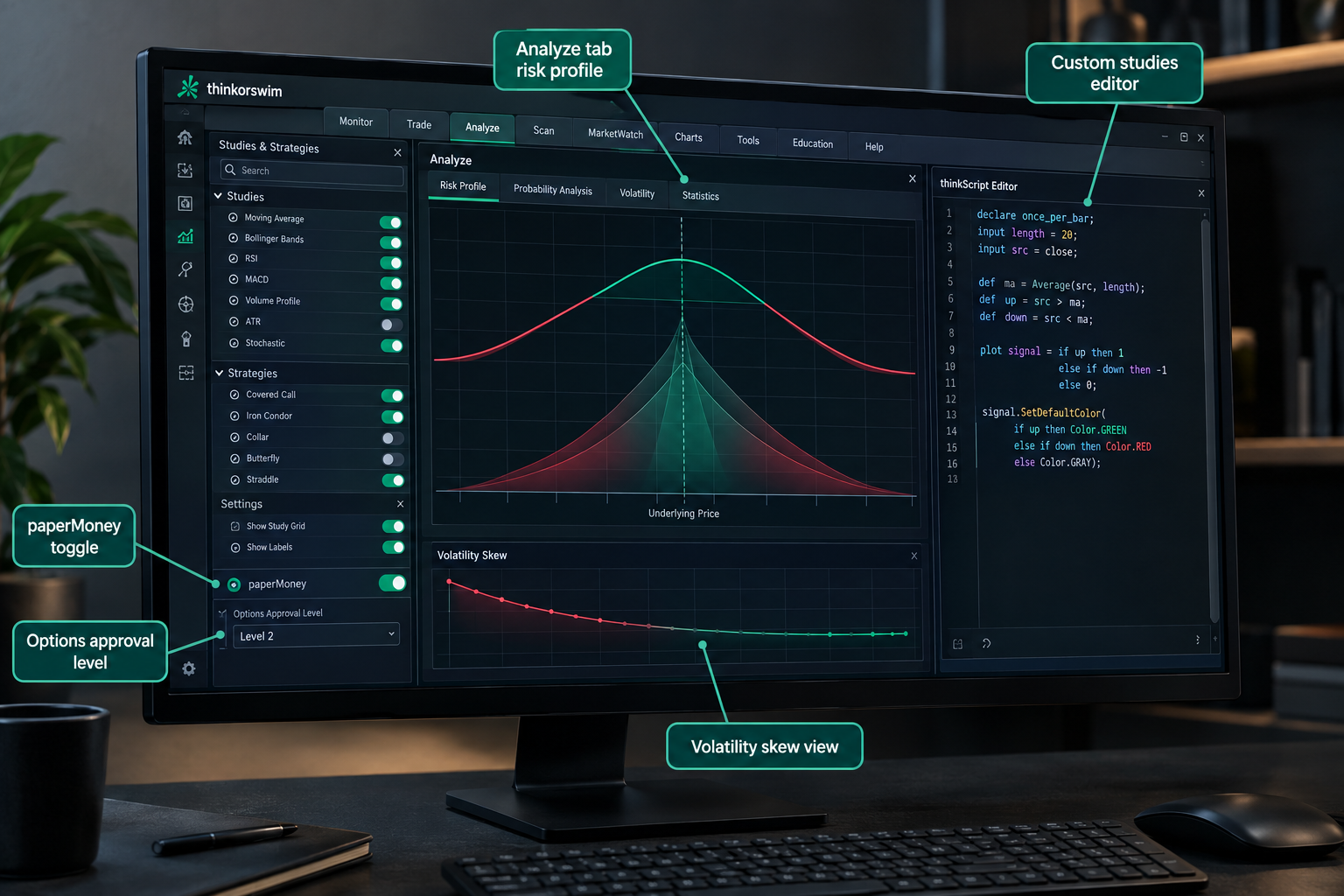Click the gauge icon beside Butterfly

tap(234, 458)
